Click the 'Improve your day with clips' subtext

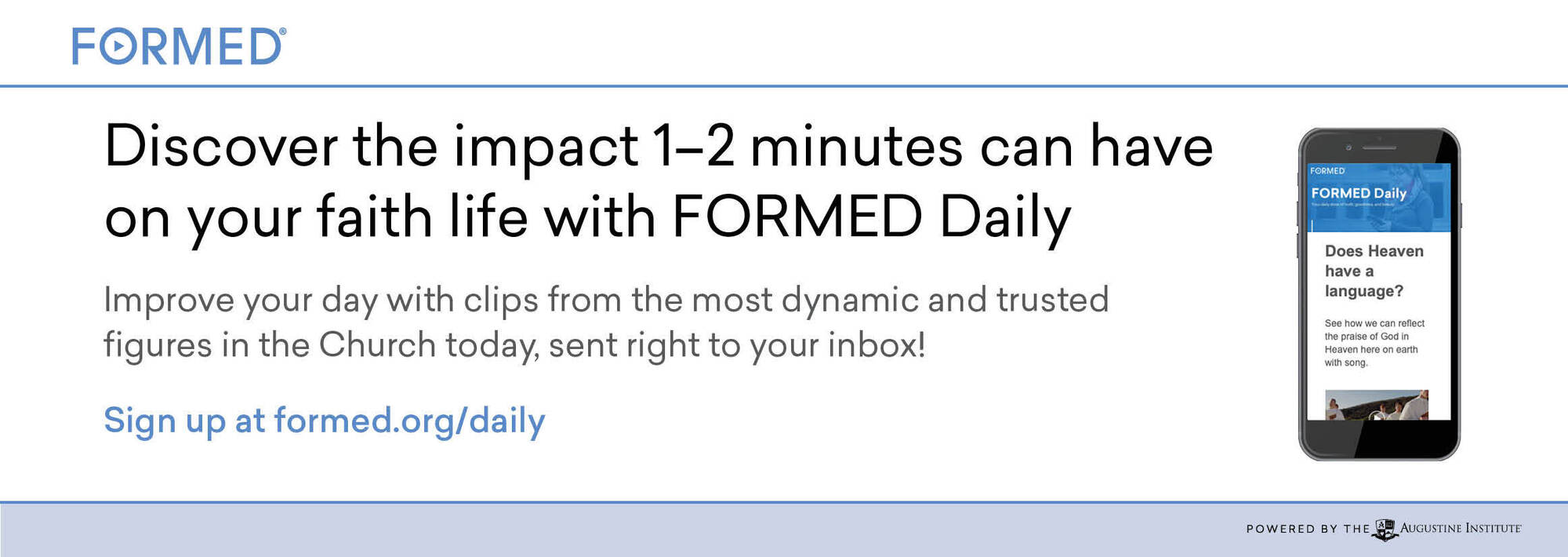[605, 322]
